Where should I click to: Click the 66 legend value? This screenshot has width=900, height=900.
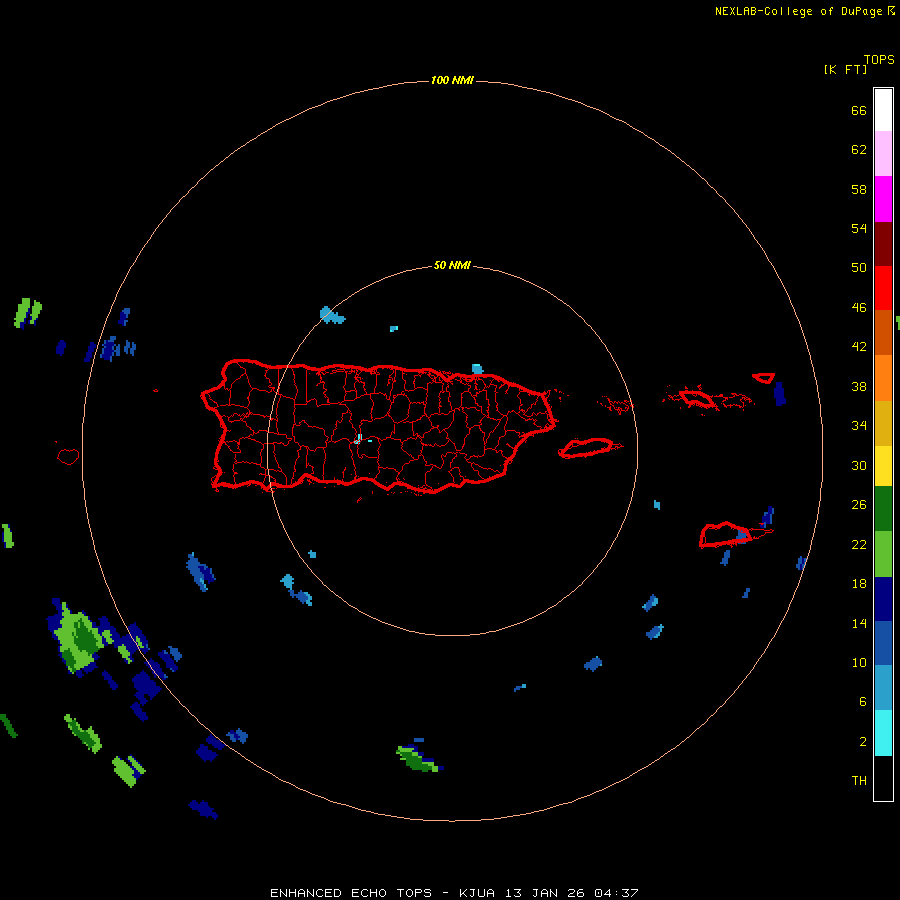859,111
